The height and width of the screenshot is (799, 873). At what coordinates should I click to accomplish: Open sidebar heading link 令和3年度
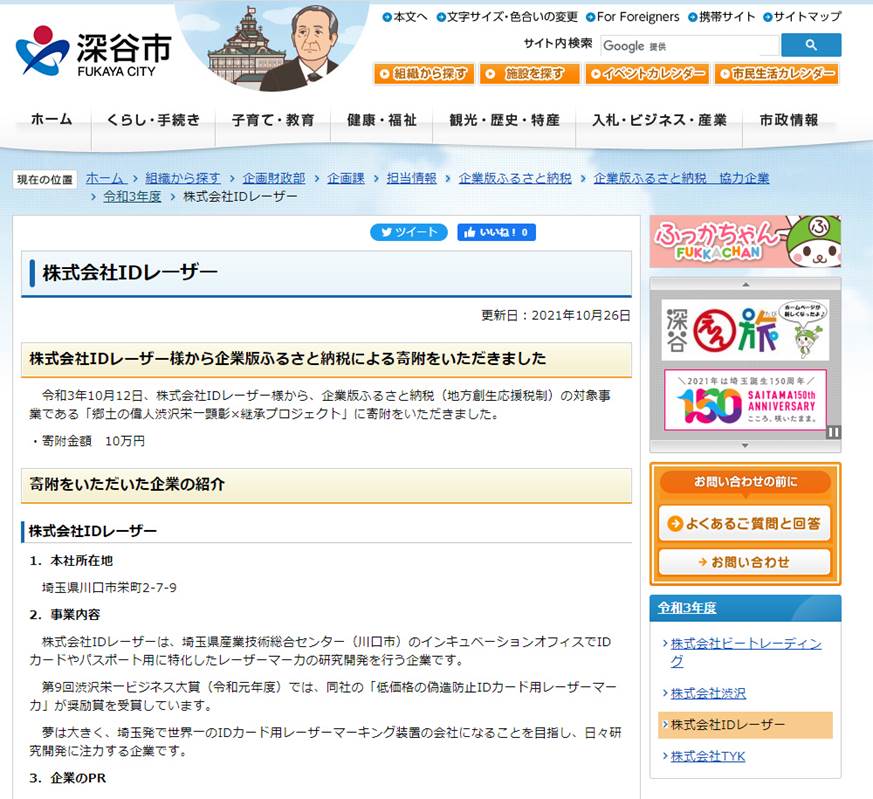687,608
